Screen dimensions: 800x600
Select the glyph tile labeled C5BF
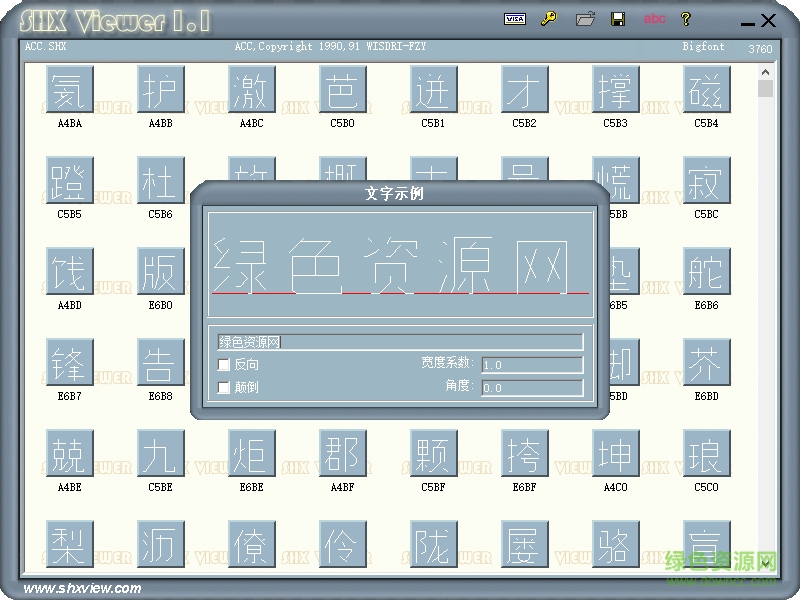click(x=433, y=453)
